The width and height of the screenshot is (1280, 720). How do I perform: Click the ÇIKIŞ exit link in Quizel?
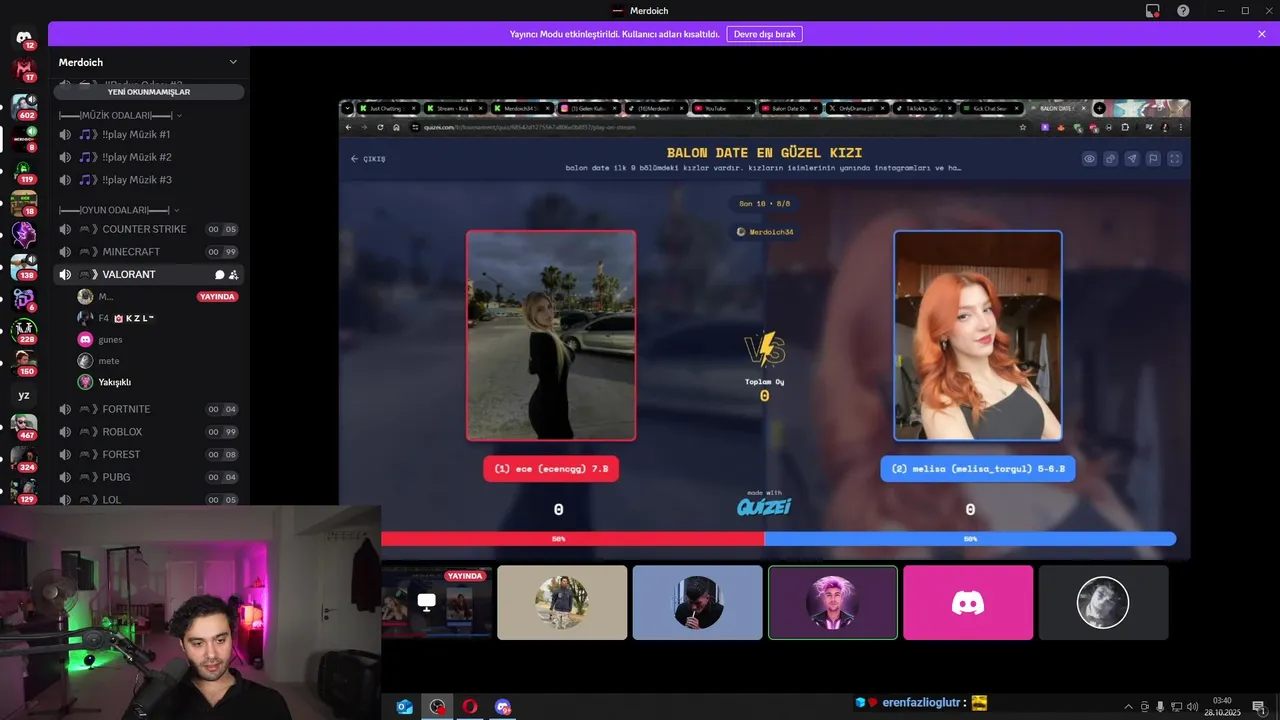click(x=368, y=159)
